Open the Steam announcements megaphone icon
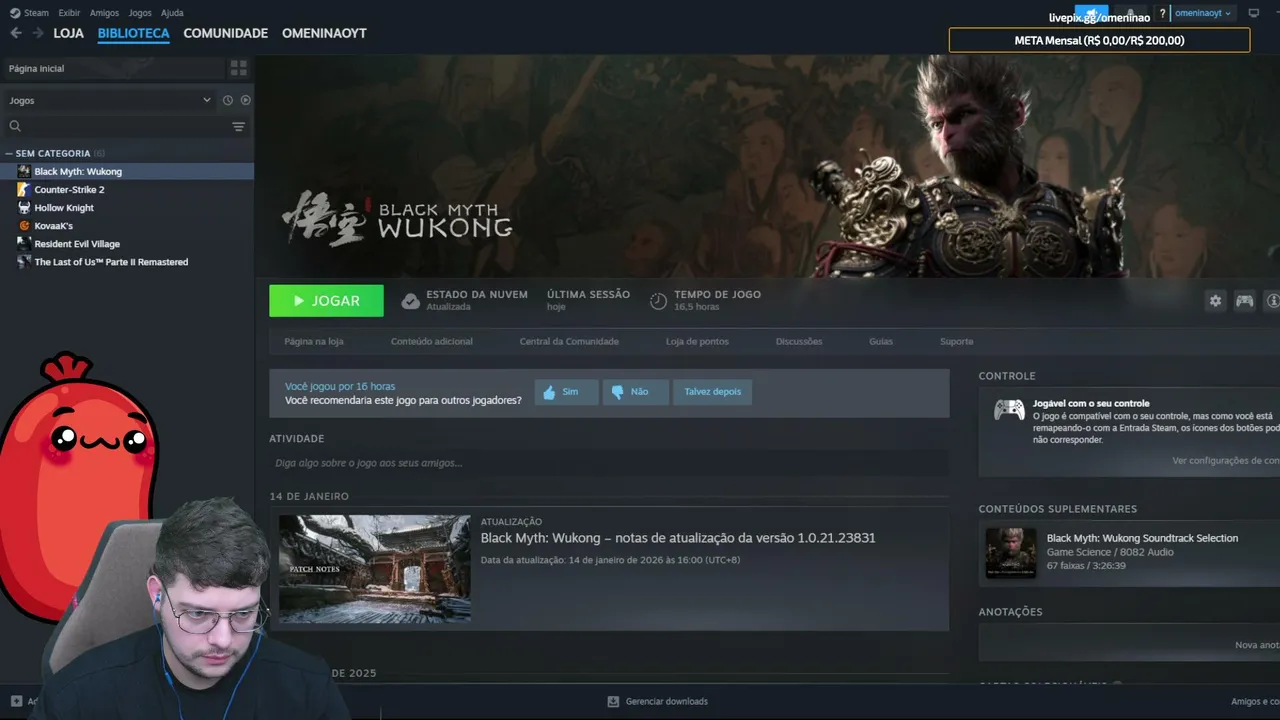Image resolution: width=1280 pixels, height=720 pixels. click(x=1091, y=14)
